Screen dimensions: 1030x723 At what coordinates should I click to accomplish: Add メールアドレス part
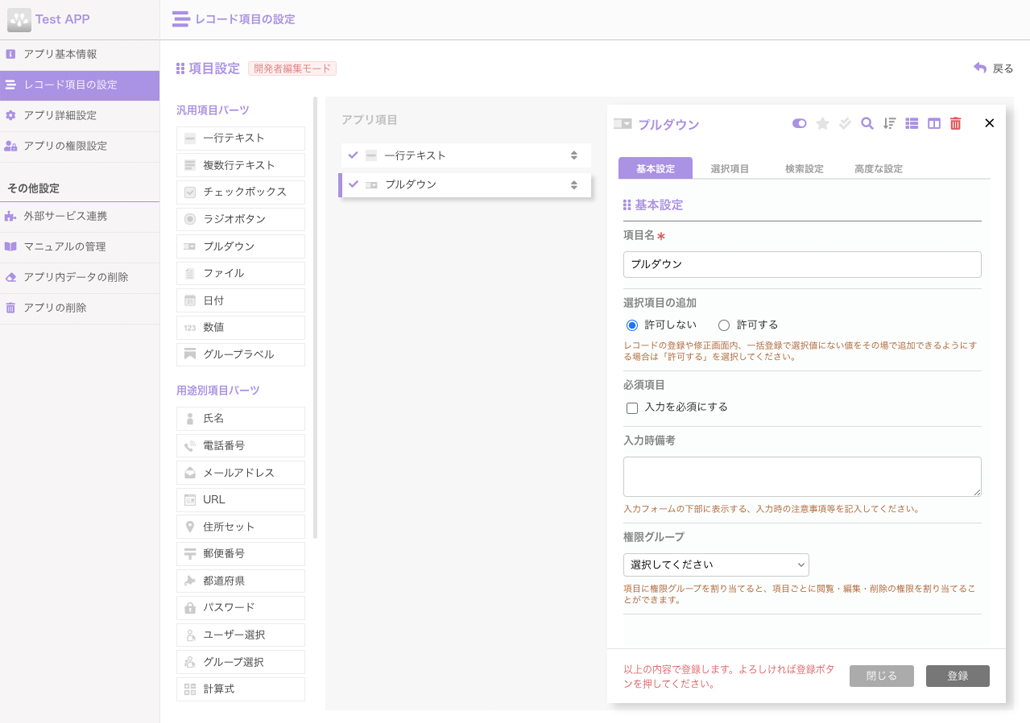click(240, 473)
